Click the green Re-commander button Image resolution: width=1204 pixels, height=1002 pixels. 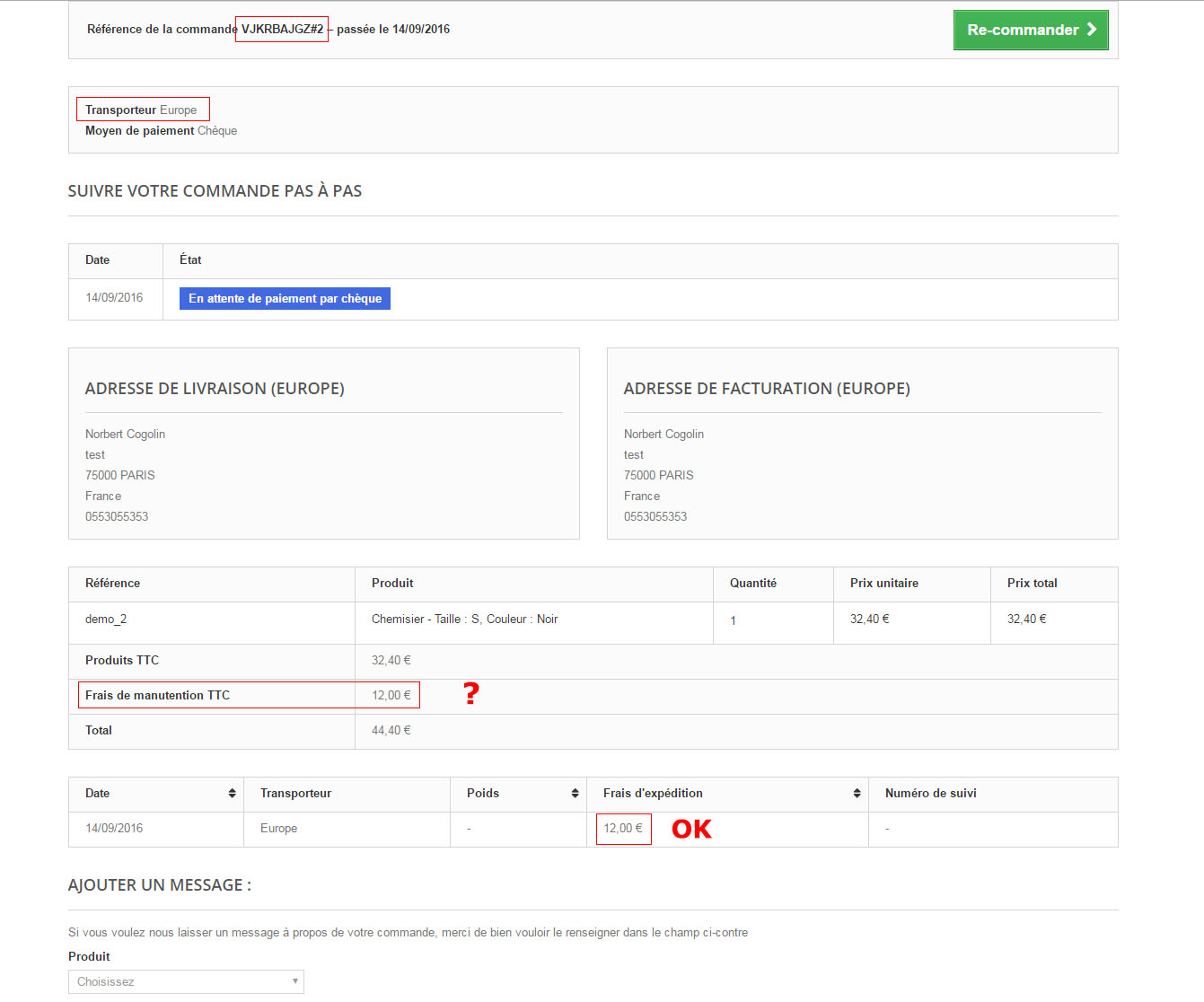1030,30
